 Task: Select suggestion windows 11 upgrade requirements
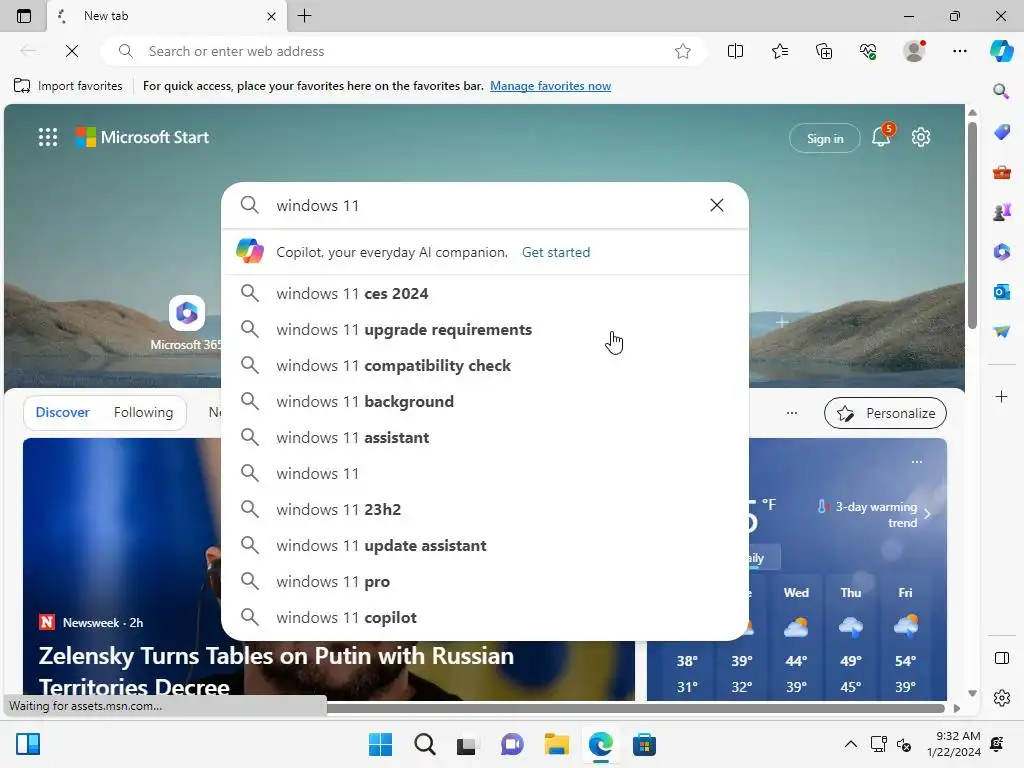click(x=485, y=329)
